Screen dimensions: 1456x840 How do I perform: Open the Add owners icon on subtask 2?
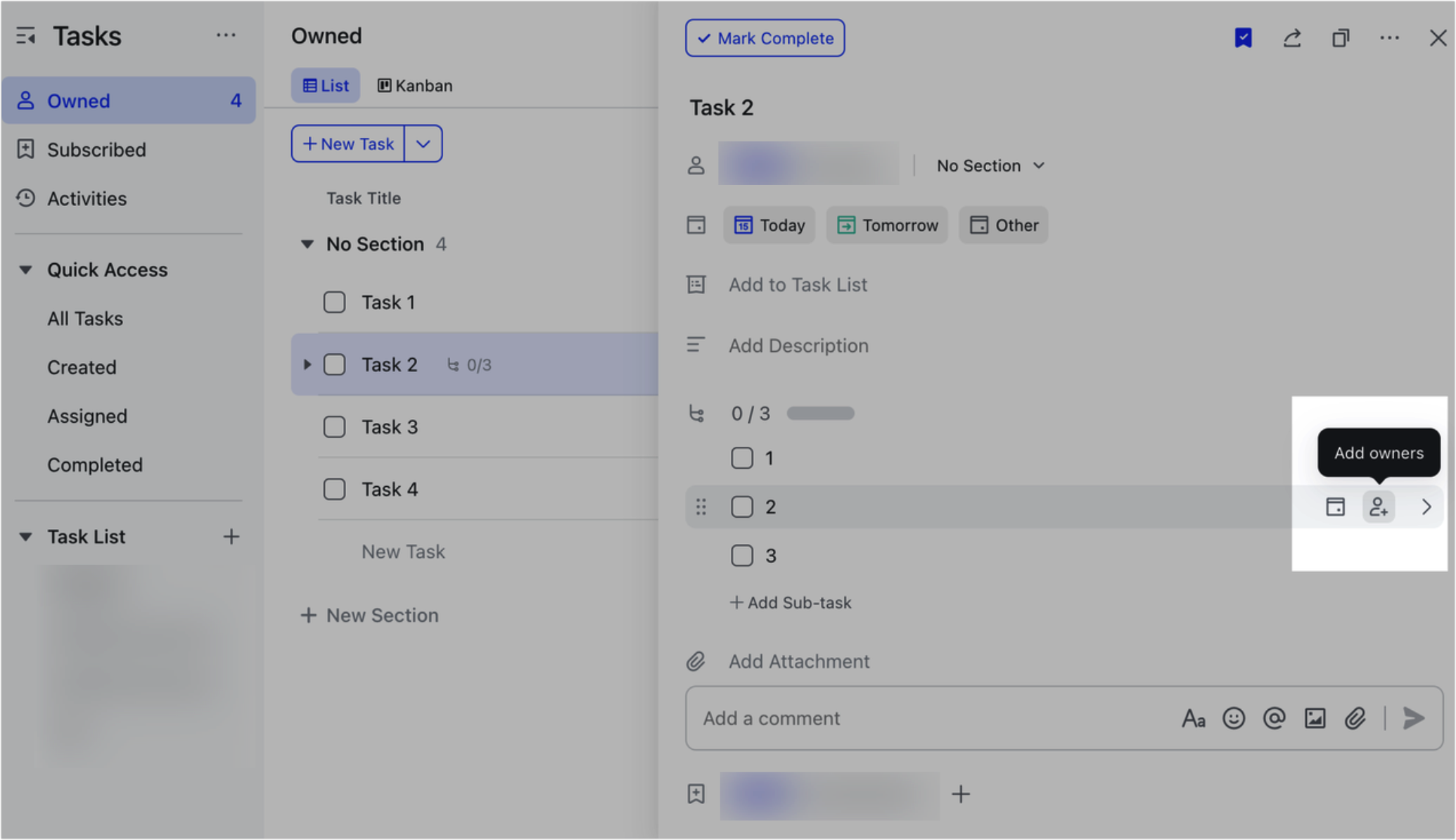[1378, 507]
